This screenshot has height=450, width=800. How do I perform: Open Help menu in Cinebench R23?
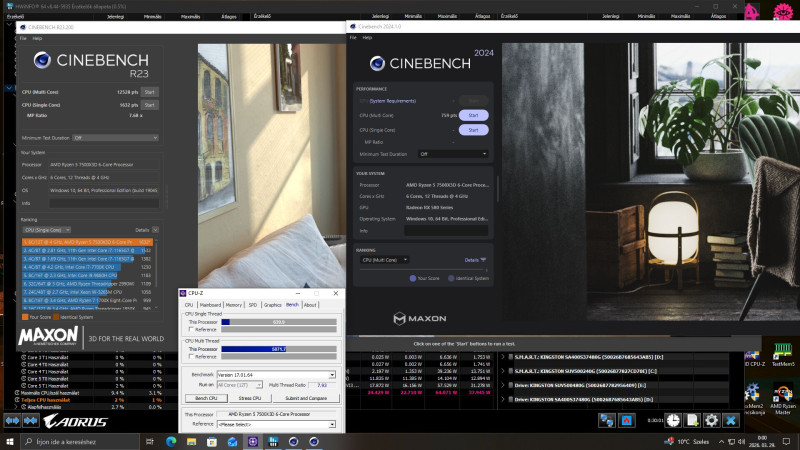37,38
